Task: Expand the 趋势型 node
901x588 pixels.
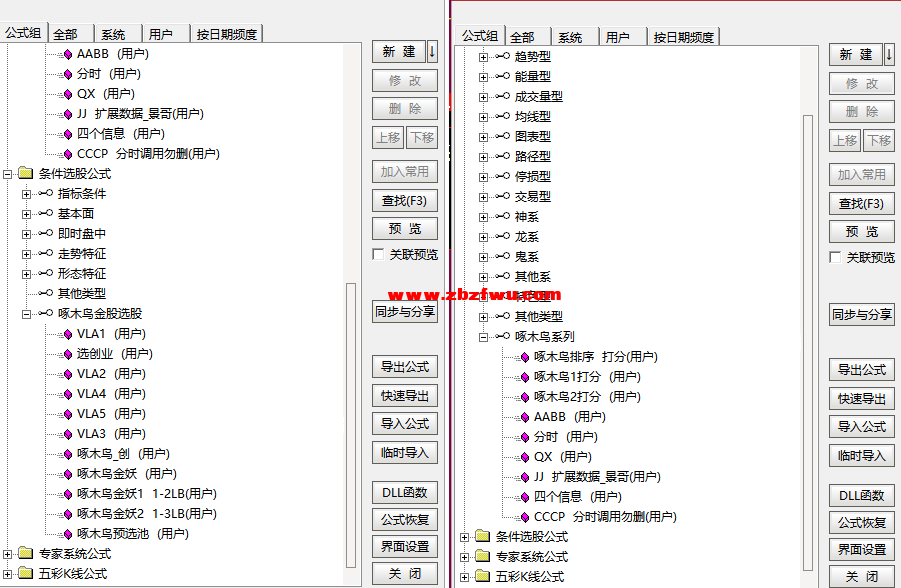Action: pyautogui.click(x=483, y=57)
